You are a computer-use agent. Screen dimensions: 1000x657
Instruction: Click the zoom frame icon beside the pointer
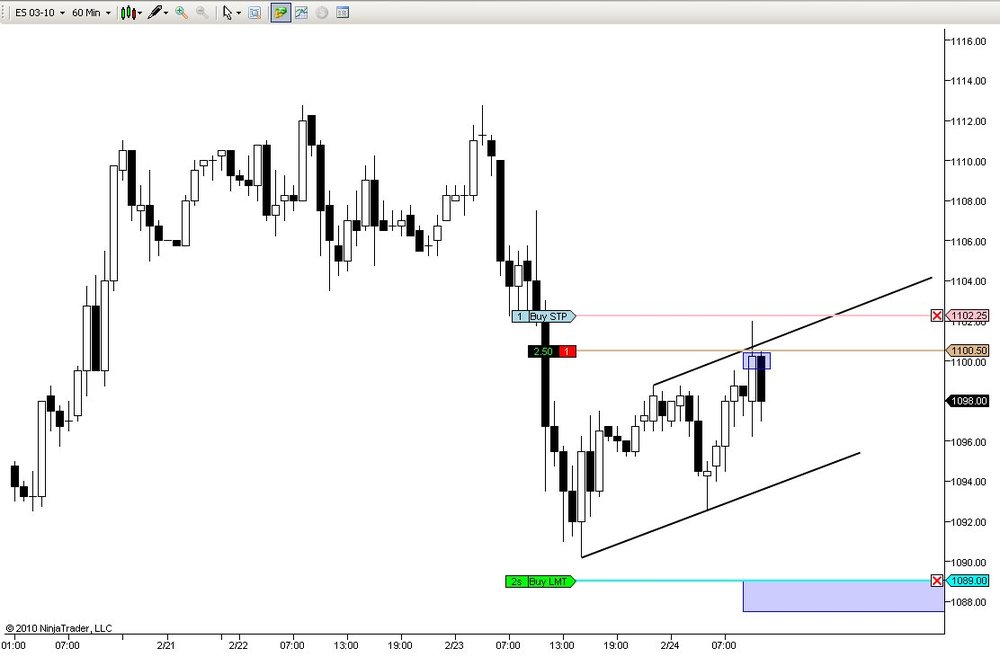pos(254,12)
